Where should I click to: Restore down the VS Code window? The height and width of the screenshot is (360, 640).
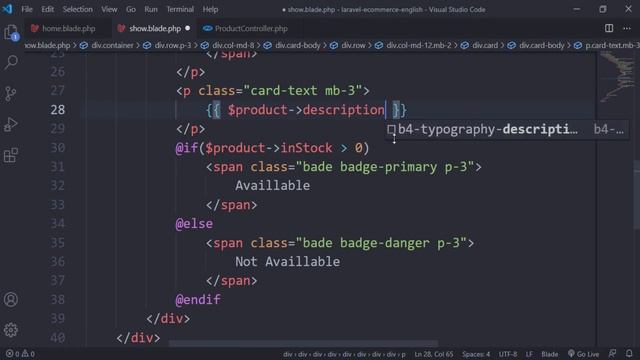point(602,9)
